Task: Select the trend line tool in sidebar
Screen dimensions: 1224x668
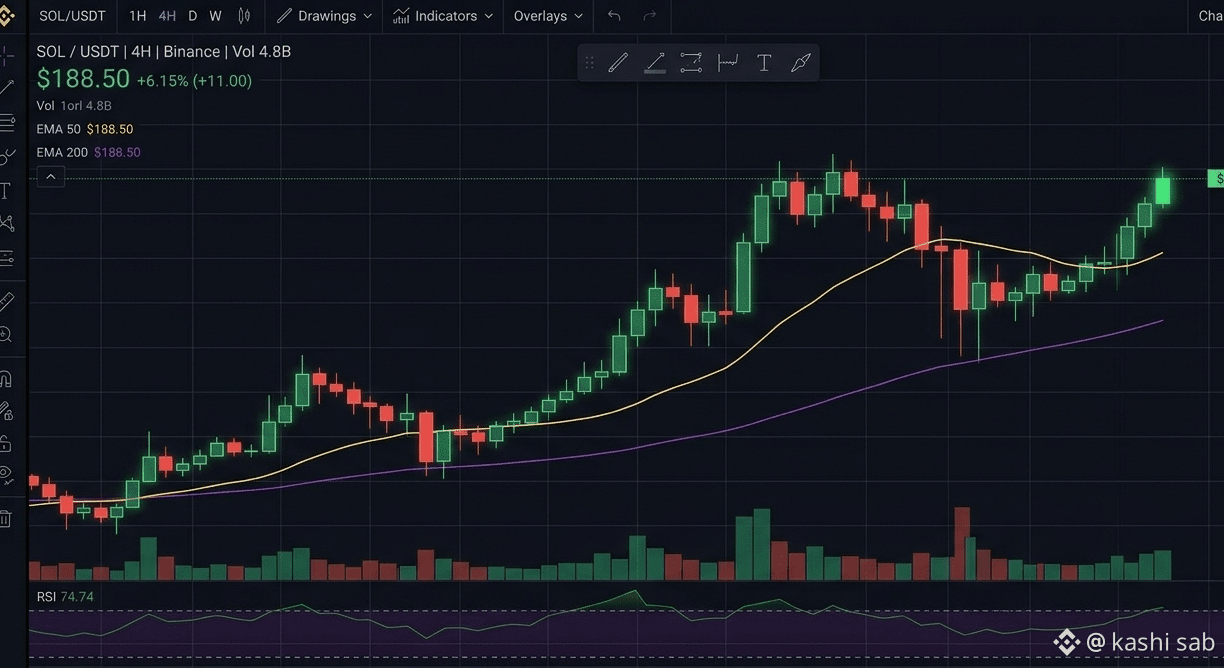Action: click(x=6, y=88)
